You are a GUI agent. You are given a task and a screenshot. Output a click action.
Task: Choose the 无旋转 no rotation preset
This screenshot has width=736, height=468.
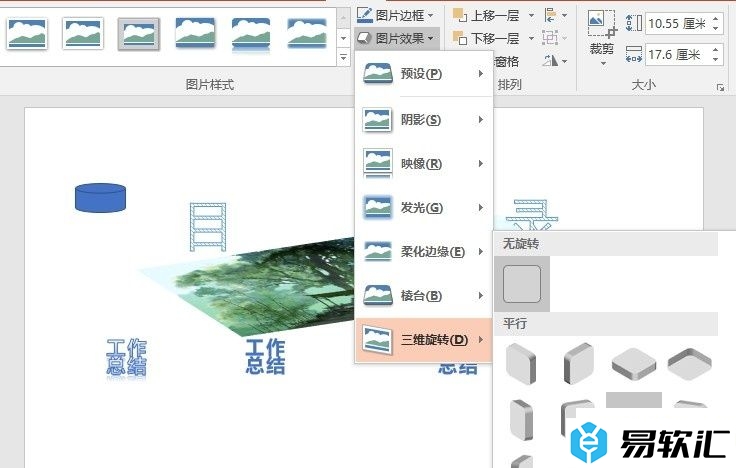522,284
